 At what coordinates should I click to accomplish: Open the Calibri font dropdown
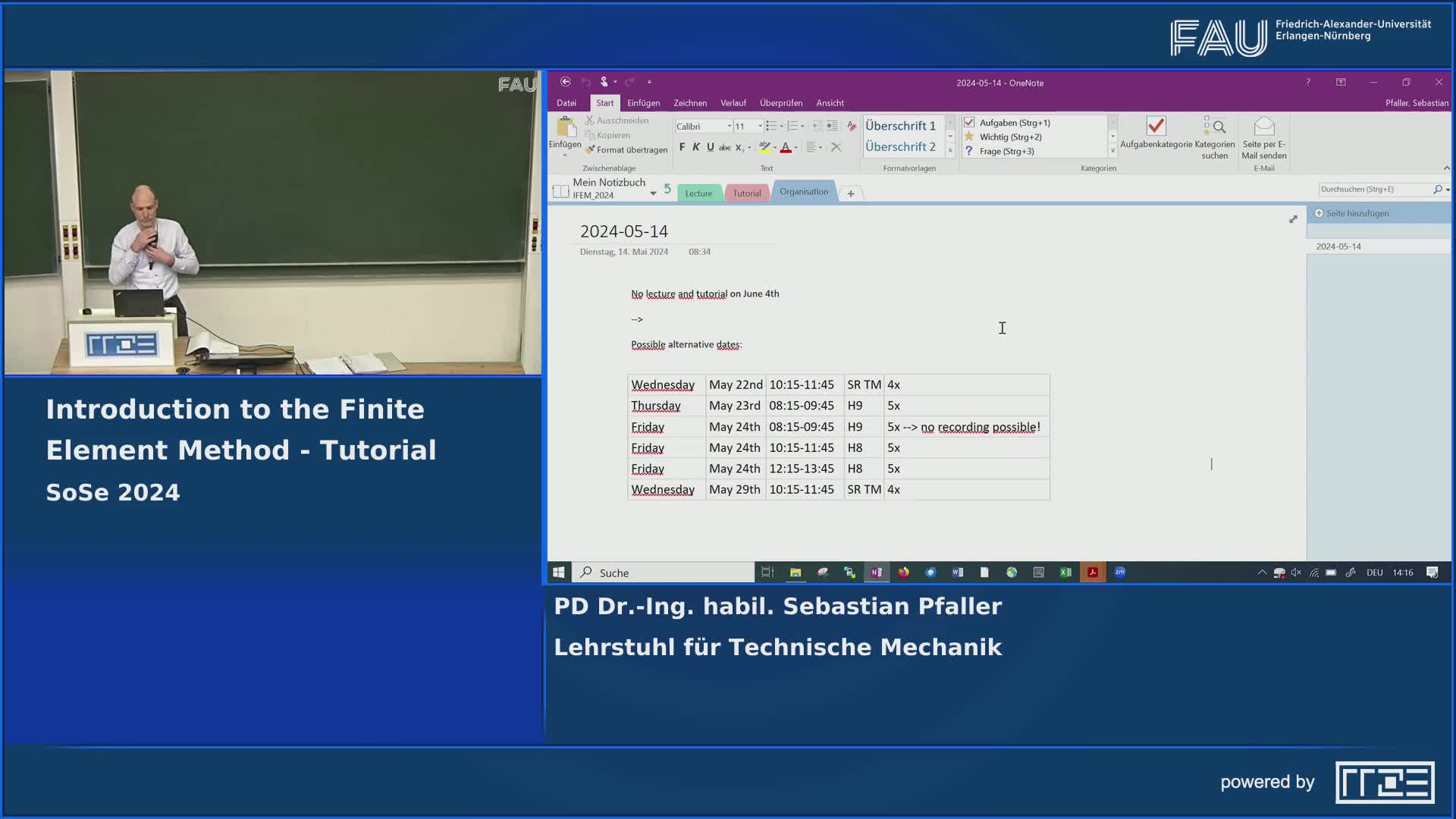click(730, 127)
